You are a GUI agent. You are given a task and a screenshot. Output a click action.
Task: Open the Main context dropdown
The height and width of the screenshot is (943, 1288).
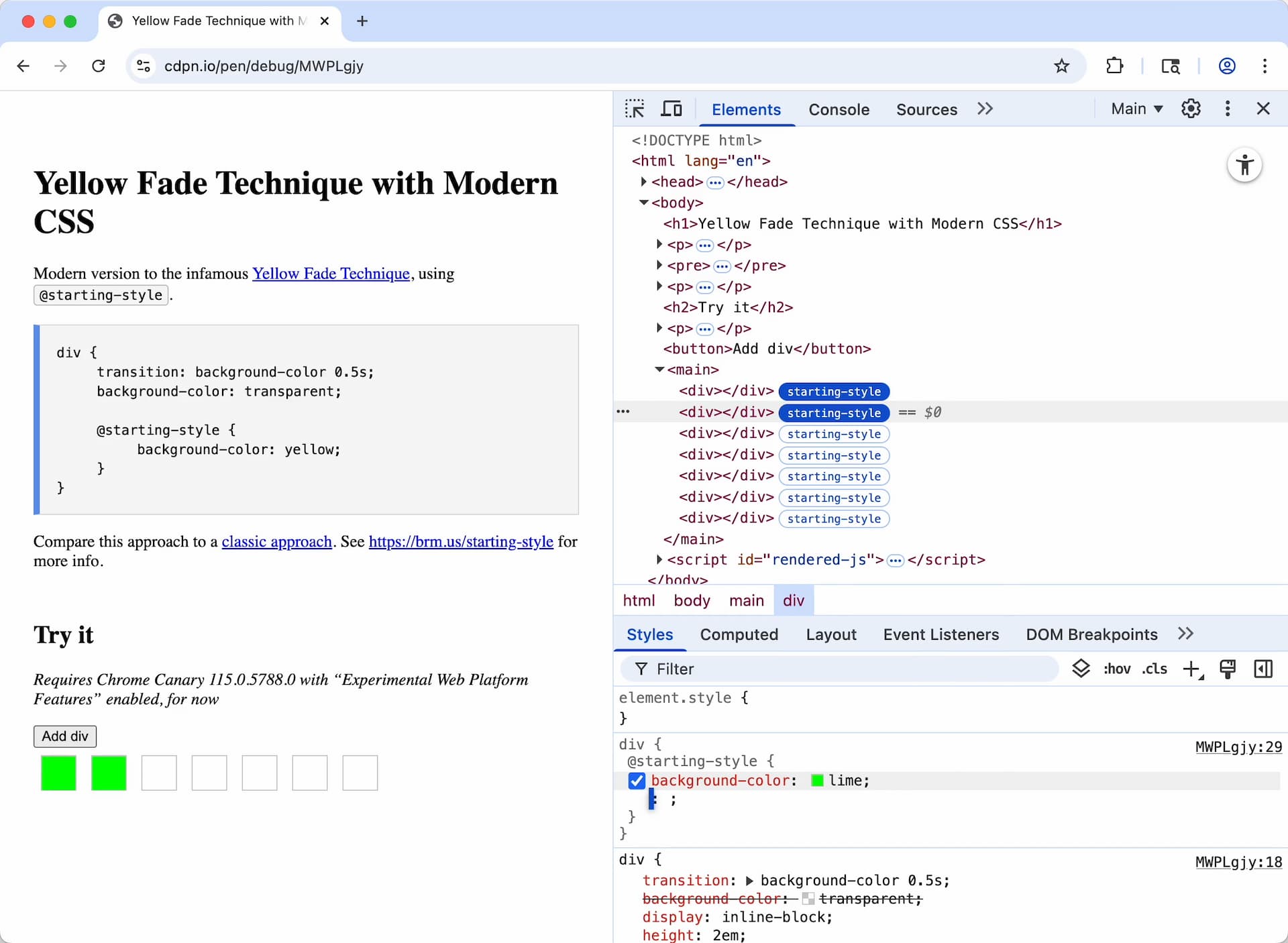pos(1136,109)
